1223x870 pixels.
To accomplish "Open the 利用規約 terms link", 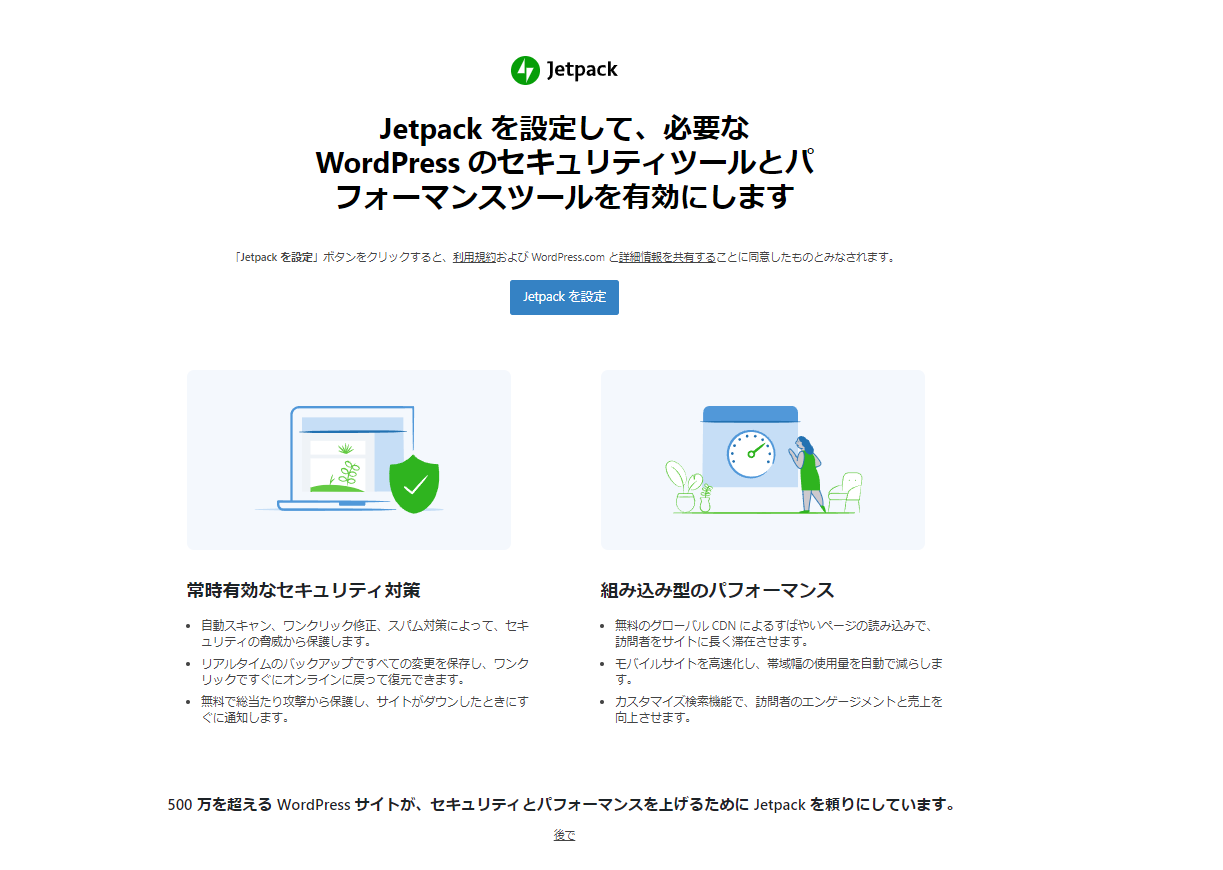I will coord(474,257).
